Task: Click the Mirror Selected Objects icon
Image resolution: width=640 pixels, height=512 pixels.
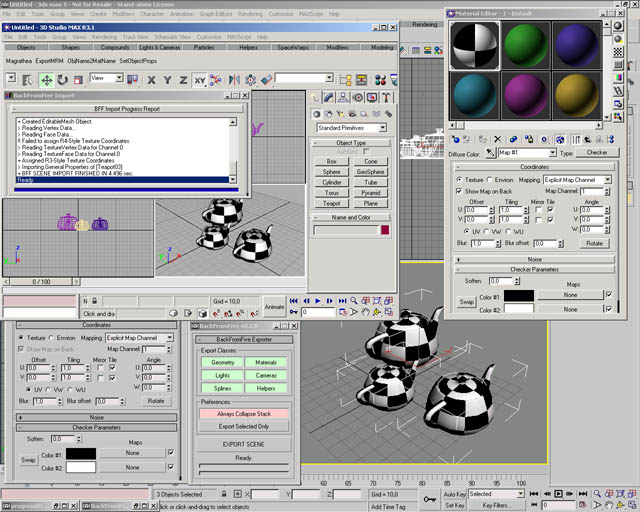Action: click(234, 80)
